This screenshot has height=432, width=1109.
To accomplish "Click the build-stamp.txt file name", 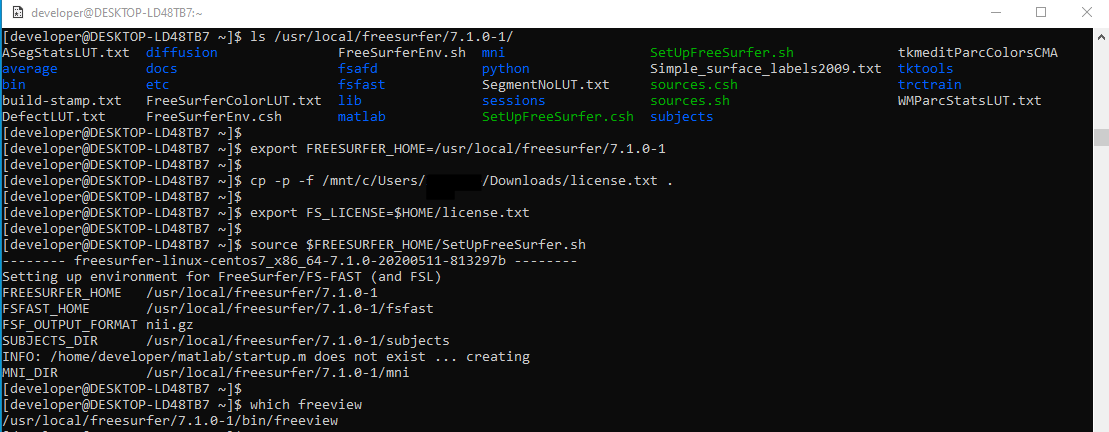I will click(x=61, y=101).
